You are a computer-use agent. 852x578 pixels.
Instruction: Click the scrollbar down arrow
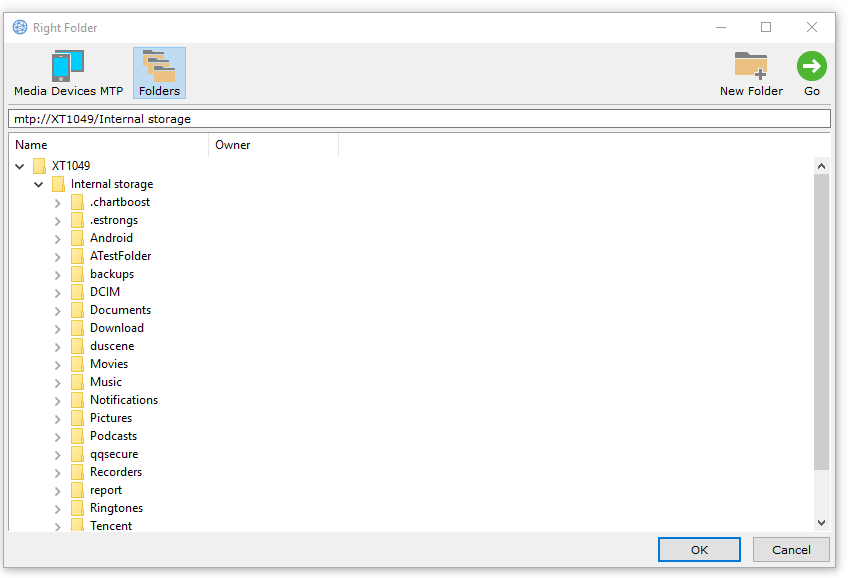point(821,522)
